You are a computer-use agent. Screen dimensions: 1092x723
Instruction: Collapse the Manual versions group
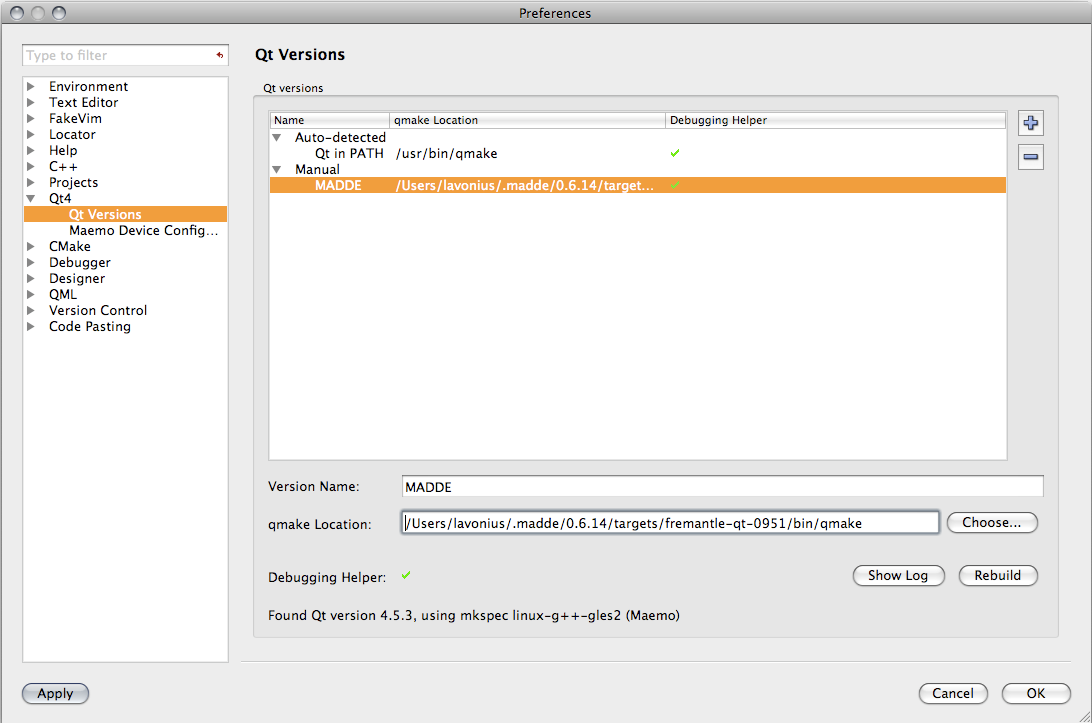[277, 170]
